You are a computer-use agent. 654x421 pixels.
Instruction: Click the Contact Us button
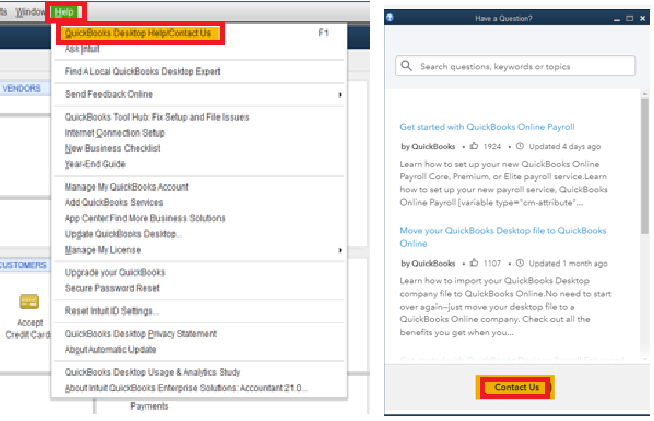[516, 387]
